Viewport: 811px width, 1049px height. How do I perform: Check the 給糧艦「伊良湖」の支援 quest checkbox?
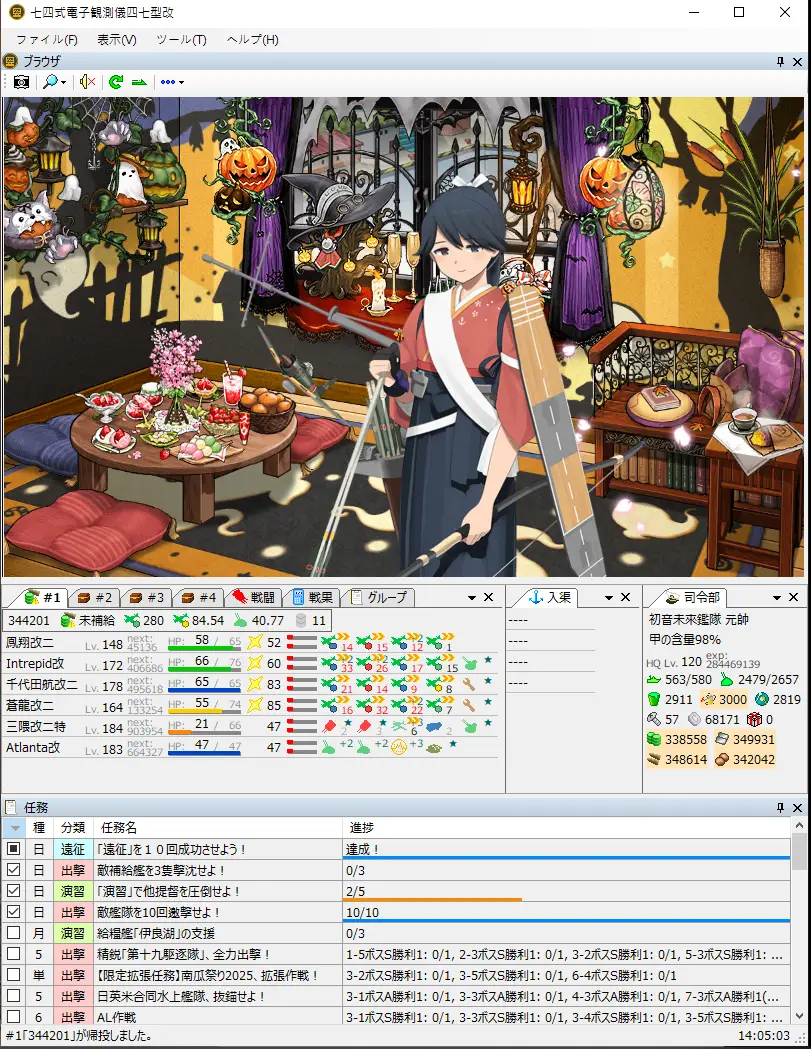pos(14,933)
